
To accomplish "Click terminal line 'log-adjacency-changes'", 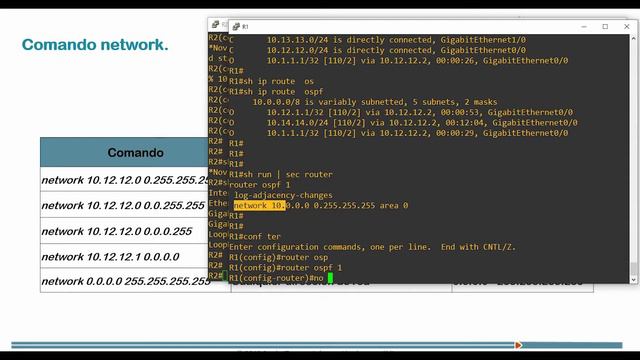I will (x=283, y=195).
